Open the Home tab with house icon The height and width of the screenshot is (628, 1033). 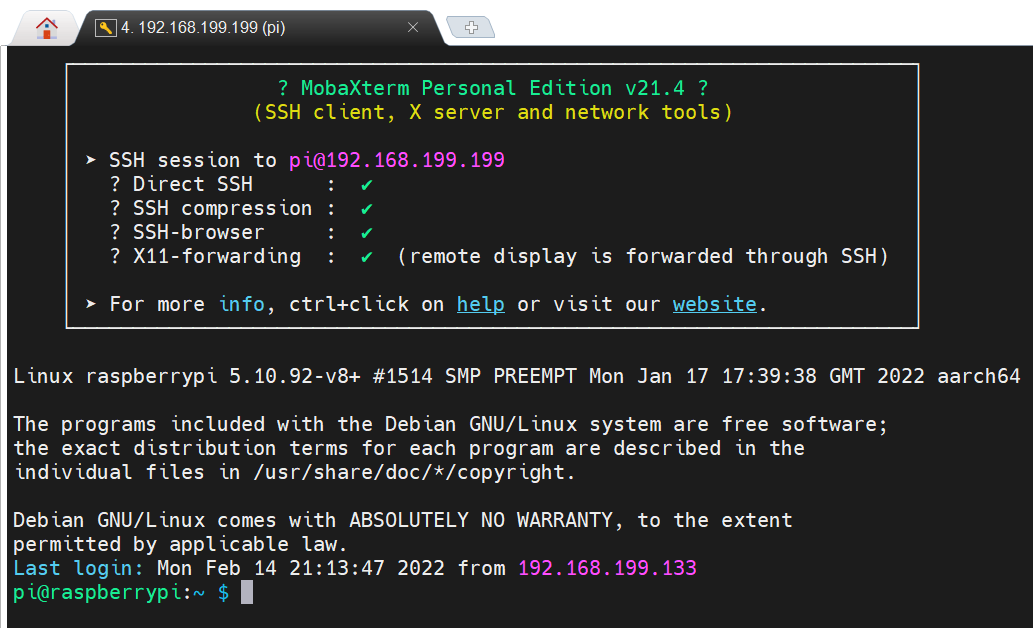coord(46,28)
